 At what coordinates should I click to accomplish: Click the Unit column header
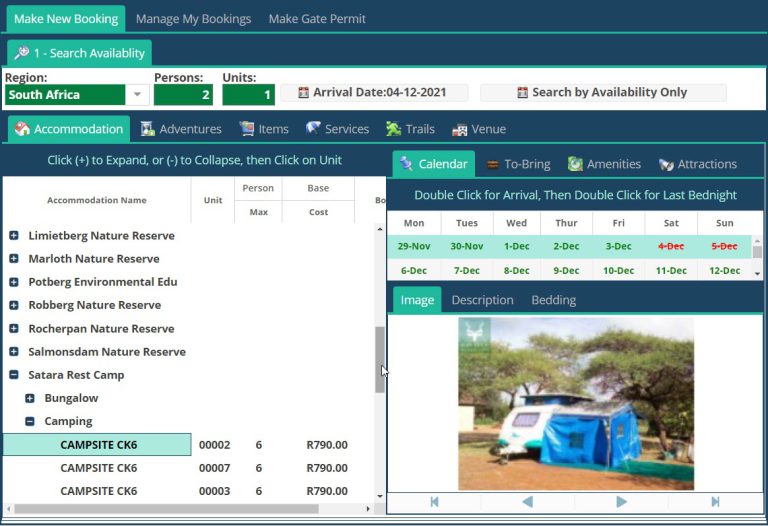click(213, 200)
